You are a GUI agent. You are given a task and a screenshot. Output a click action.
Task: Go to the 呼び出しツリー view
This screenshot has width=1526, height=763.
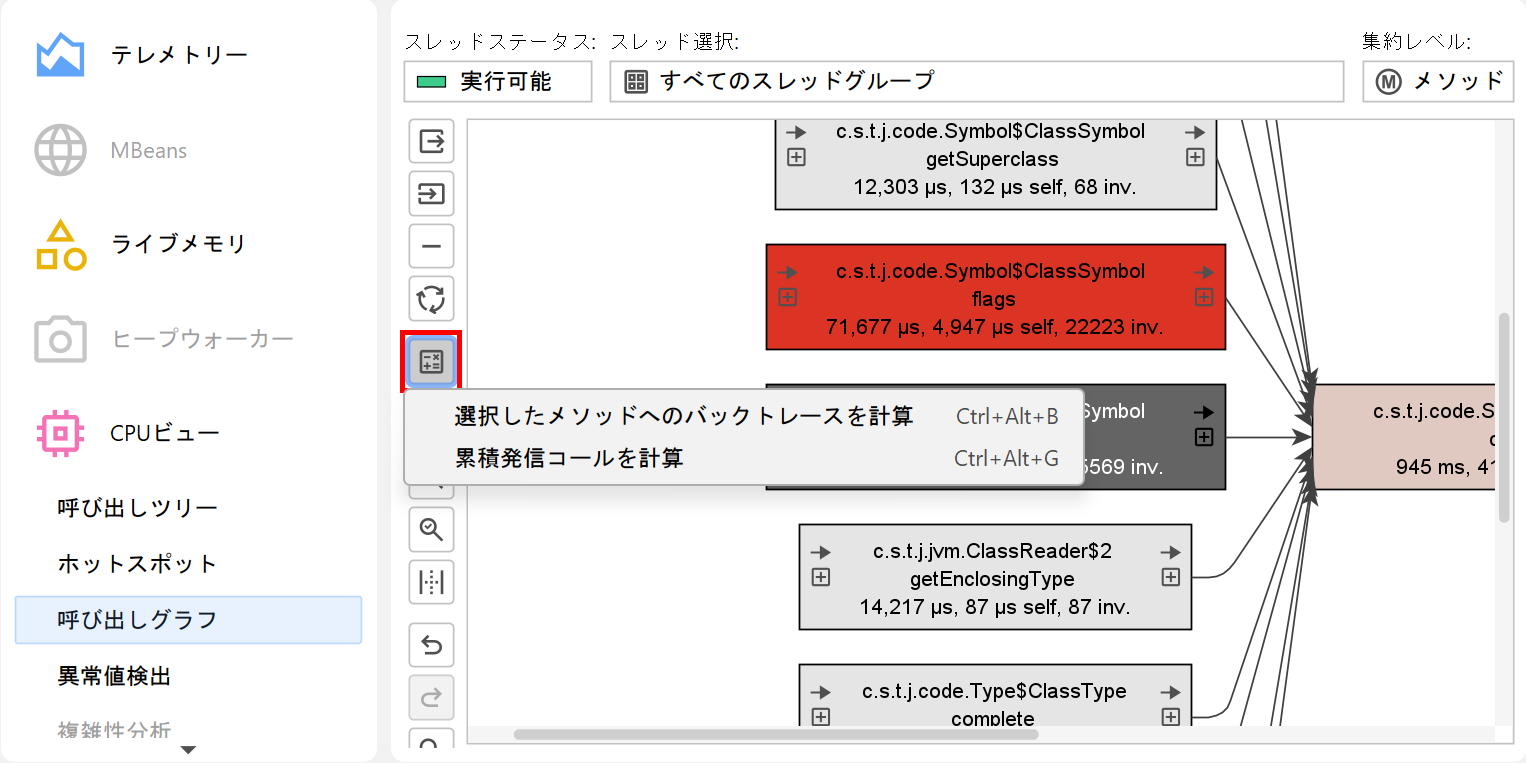(137, 508)
